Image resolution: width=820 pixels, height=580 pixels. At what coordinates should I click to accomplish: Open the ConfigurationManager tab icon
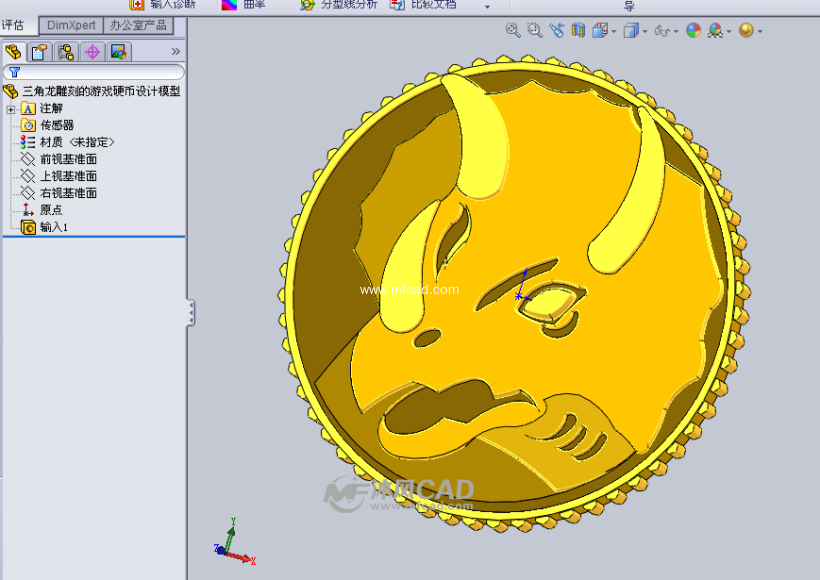pyautogui.click(x=66, y=51)
